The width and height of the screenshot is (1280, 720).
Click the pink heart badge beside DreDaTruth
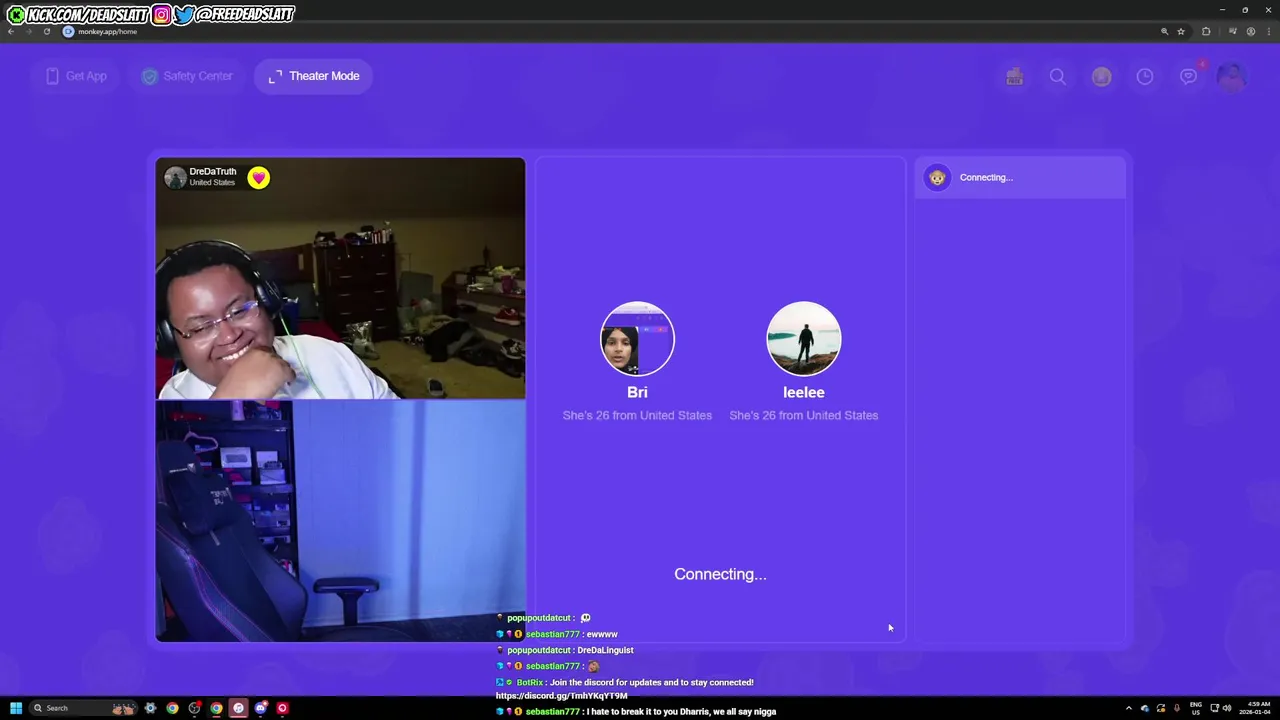259,178
